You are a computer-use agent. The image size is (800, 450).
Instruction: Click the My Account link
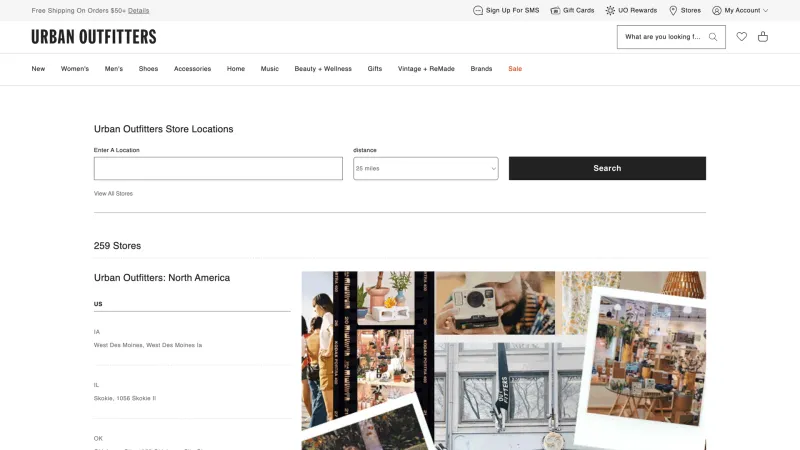[742, 10]
